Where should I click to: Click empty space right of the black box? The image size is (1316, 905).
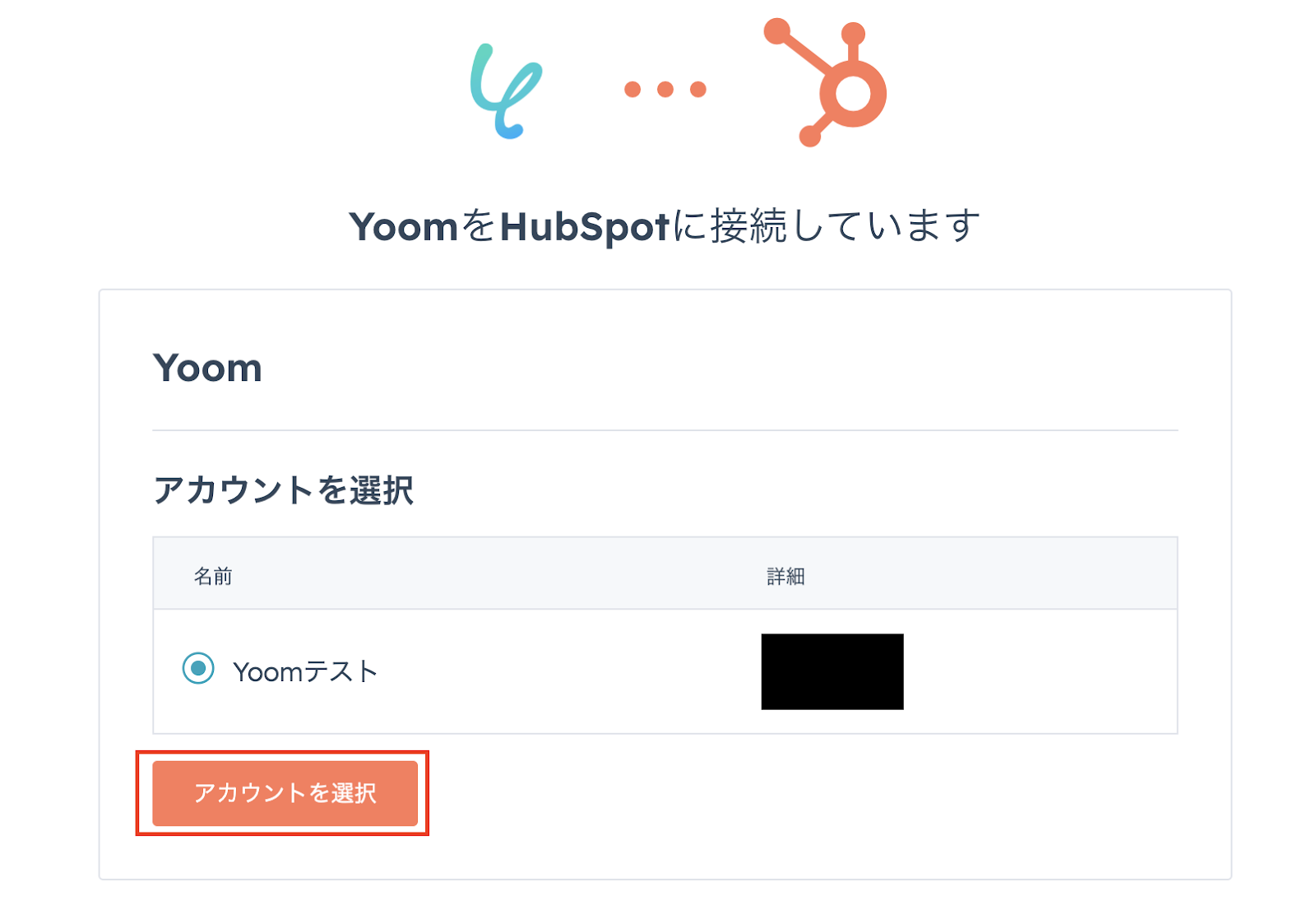click(x=1040, y=671)
